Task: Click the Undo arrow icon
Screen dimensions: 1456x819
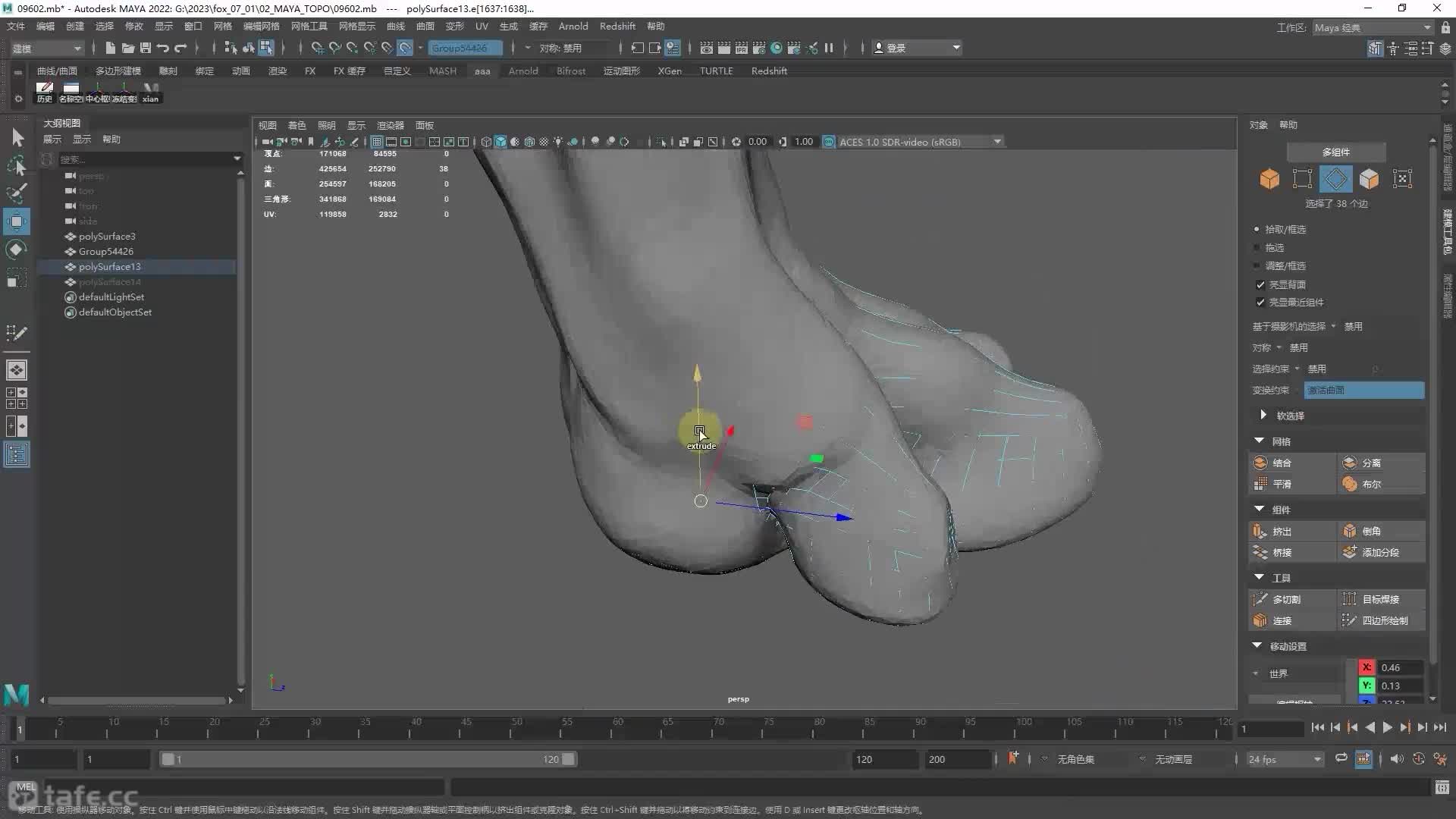Action: [163, 48]
